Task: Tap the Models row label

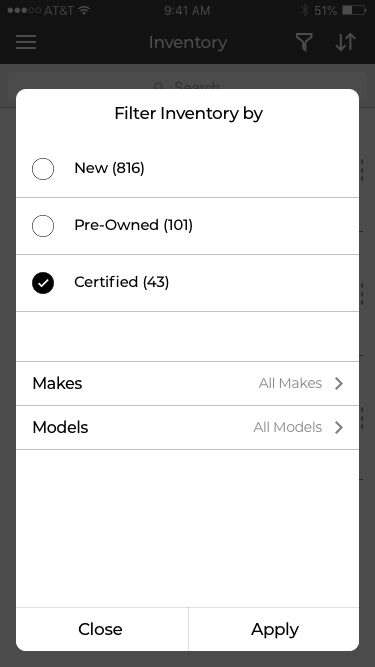Action: click(x=60, y=427)
